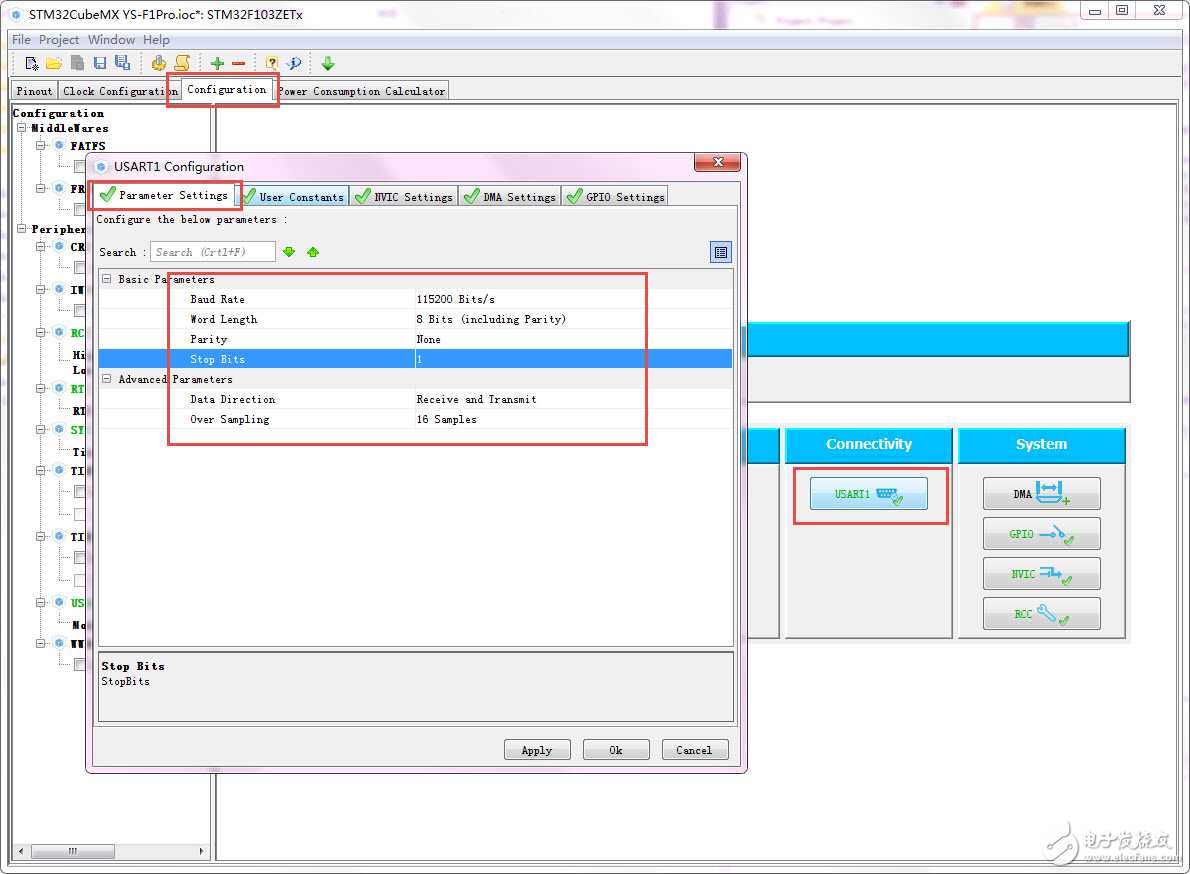Click the '16 Samples' over sampling value
Screen dimensions: 1190x874
(x=446, y=419)
